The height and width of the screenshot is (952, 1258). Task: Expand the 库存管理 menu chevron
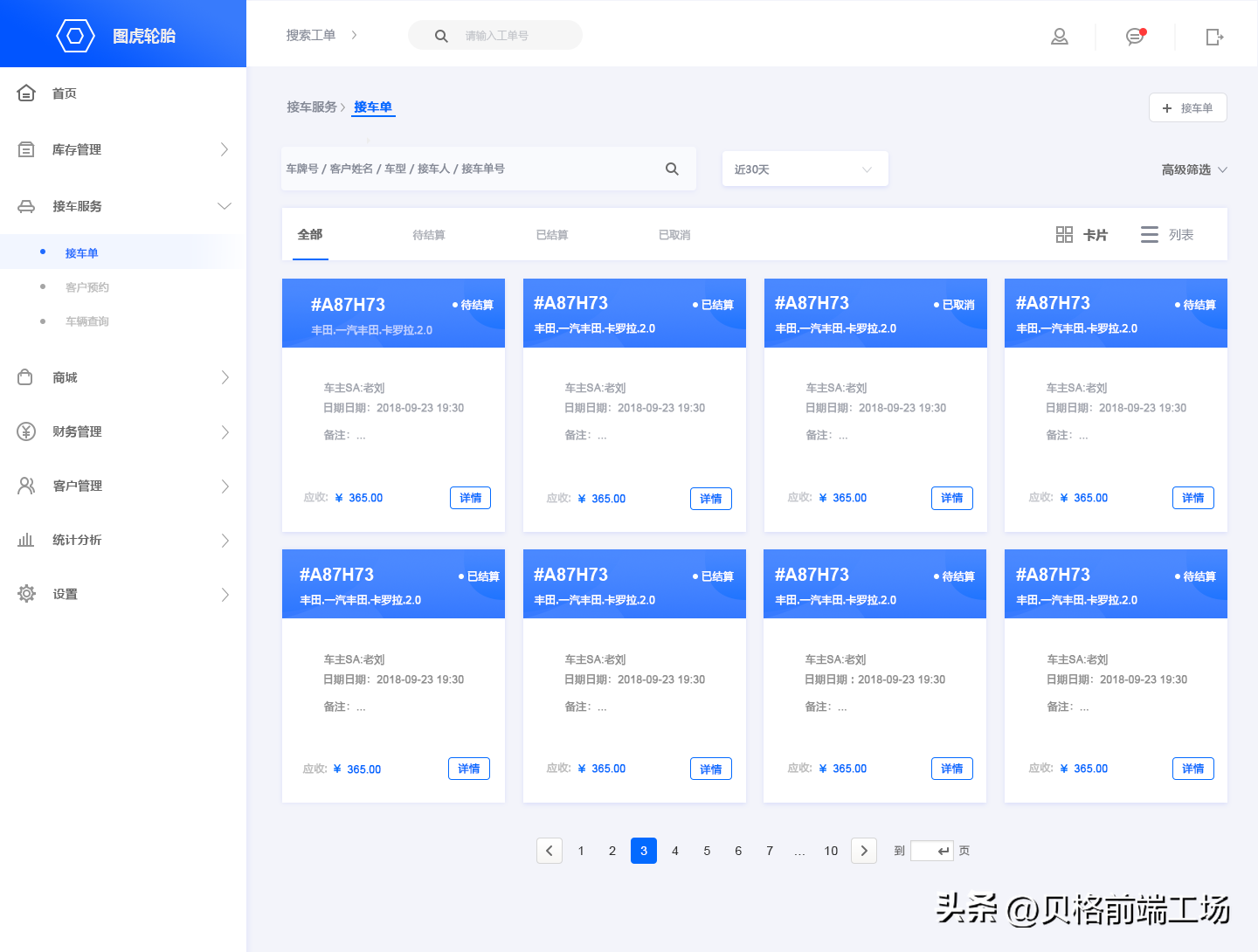tap(225, 149)
